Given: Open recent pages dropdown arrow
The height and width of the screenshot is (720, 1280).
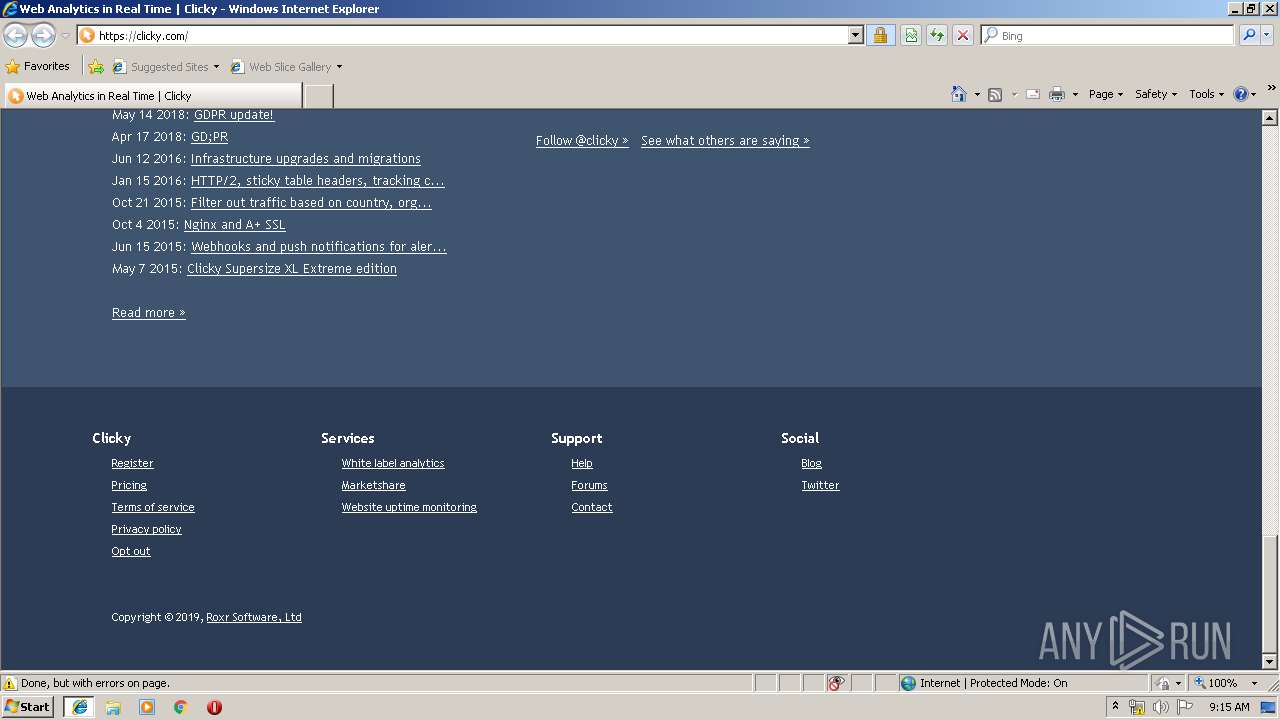Looking at the screenshot, I should pyautogui.click(x=65, y=36).
